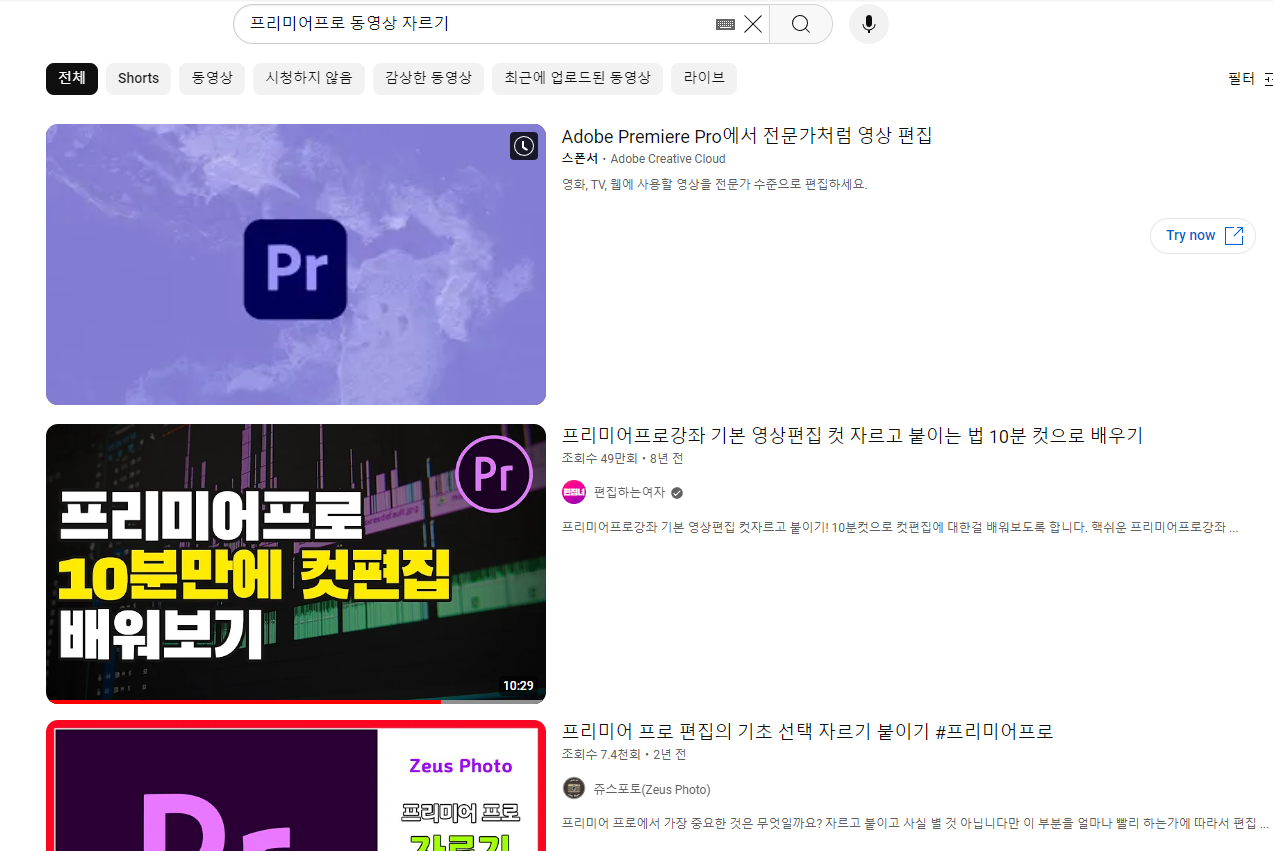Click description starting 프리미어 프로에서 가장 중요한
Screen dimensions: 1273x851
click(x=915, y=823)
